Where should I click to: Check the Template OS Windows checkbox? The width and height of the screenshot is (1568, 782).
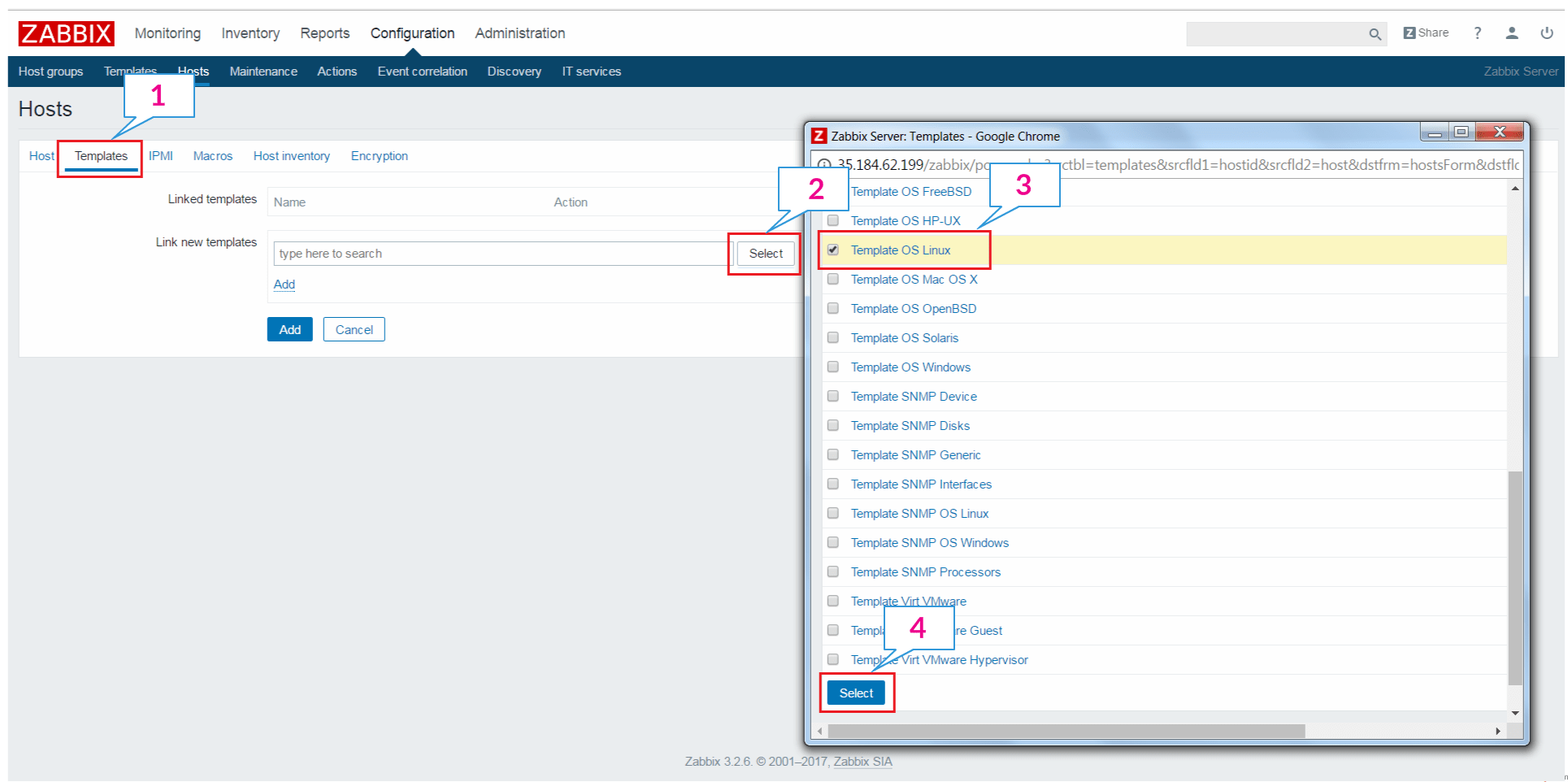click(x=833, y=367)
